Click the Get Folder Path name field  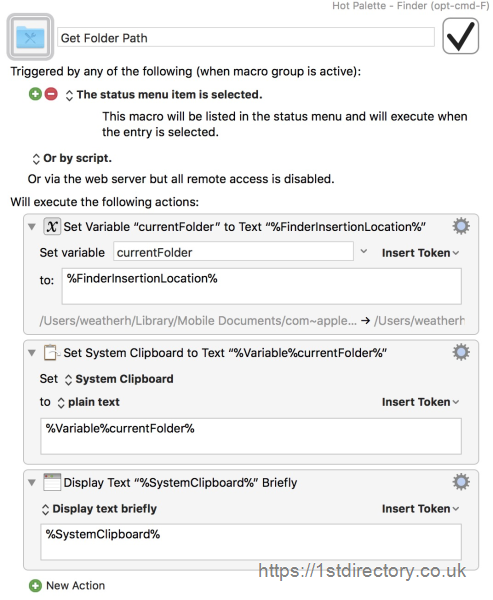(246, 38)
